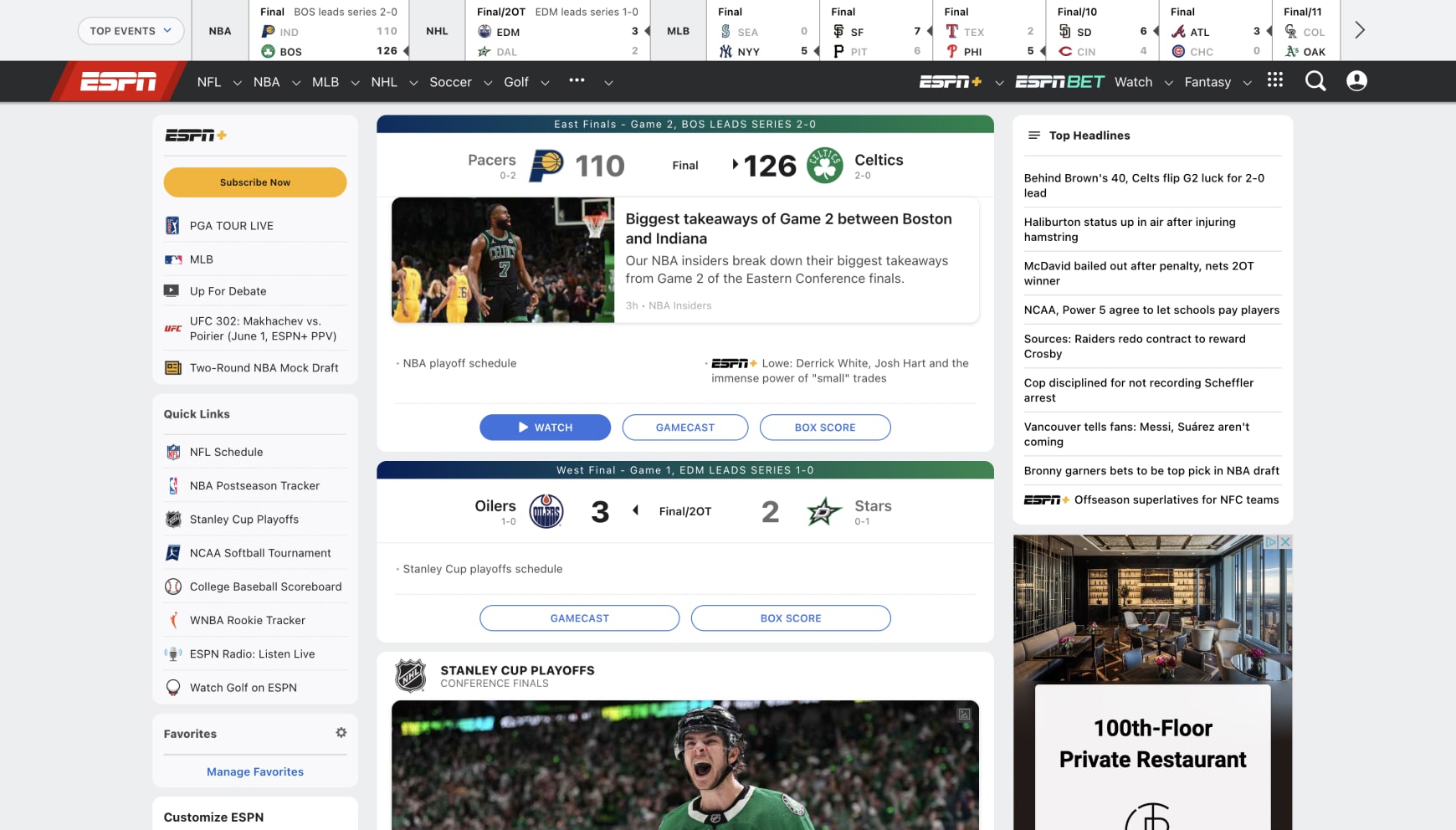Open the Soccer navigation menu item

coord(450,82)
